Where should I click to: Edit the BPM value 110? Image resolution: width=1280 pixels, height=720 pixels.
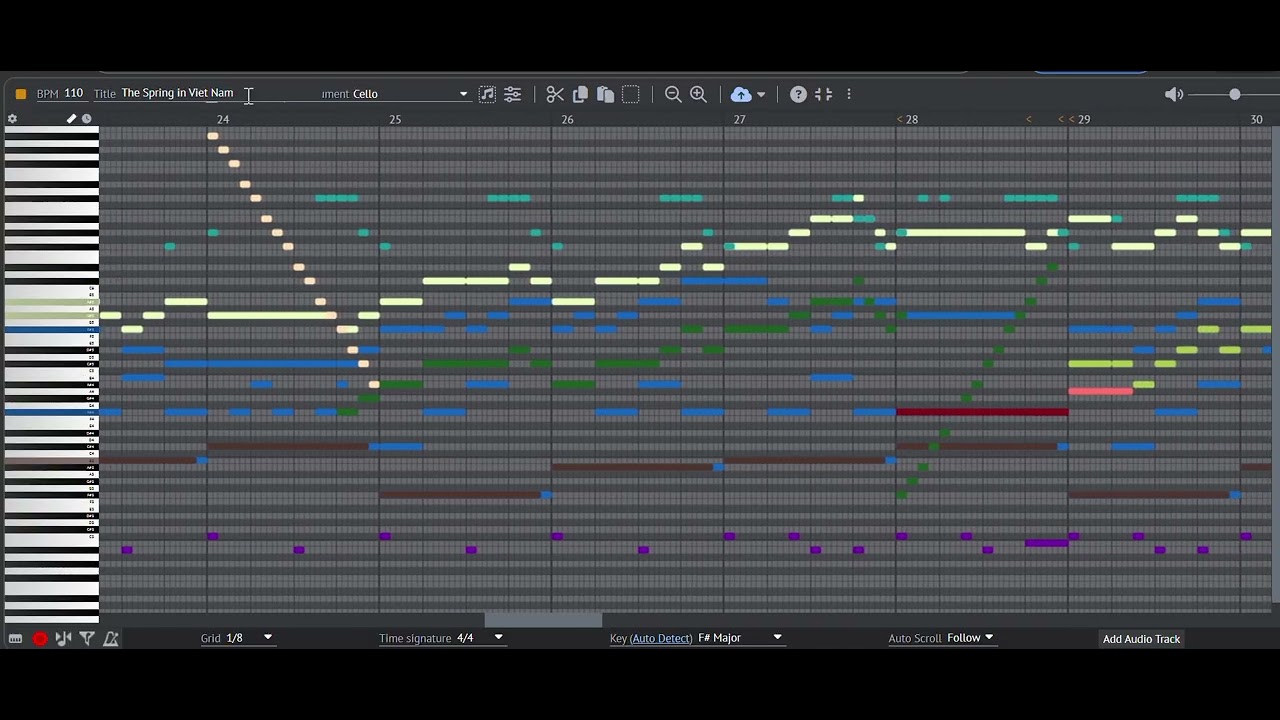74,93
